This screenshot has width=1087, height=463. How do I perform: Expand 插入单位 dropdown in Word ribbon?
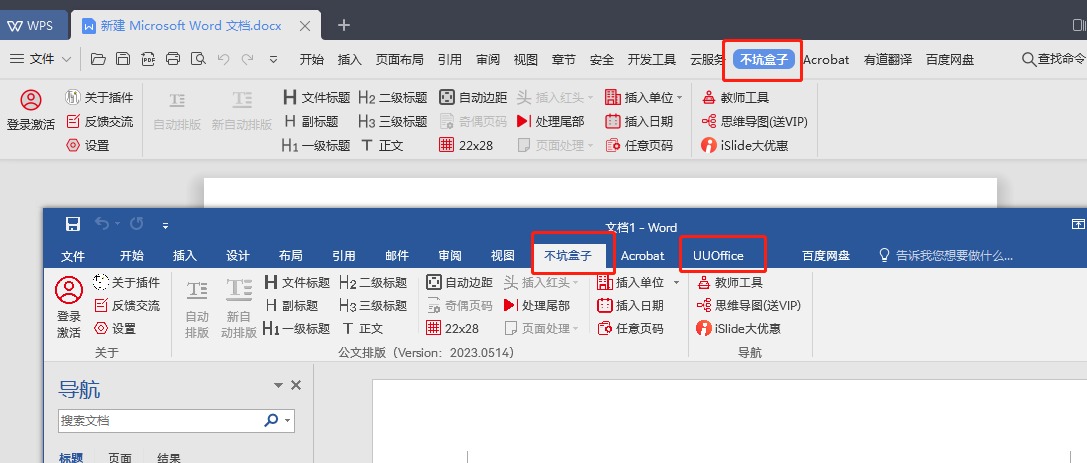point(676,282)
